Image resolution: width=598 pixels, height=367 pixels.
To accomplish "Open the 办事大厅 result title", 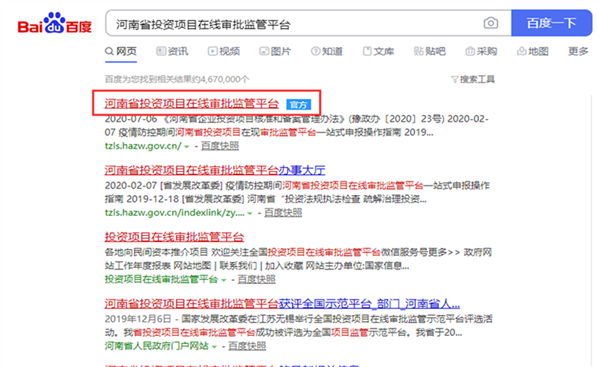I will click(215, 170).
